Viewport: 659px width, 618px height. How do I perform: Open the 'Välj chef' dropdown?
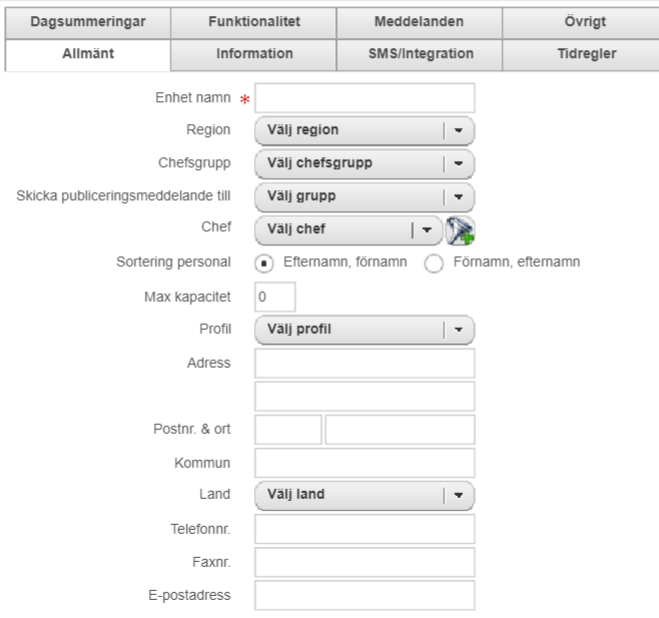[347, 229]
